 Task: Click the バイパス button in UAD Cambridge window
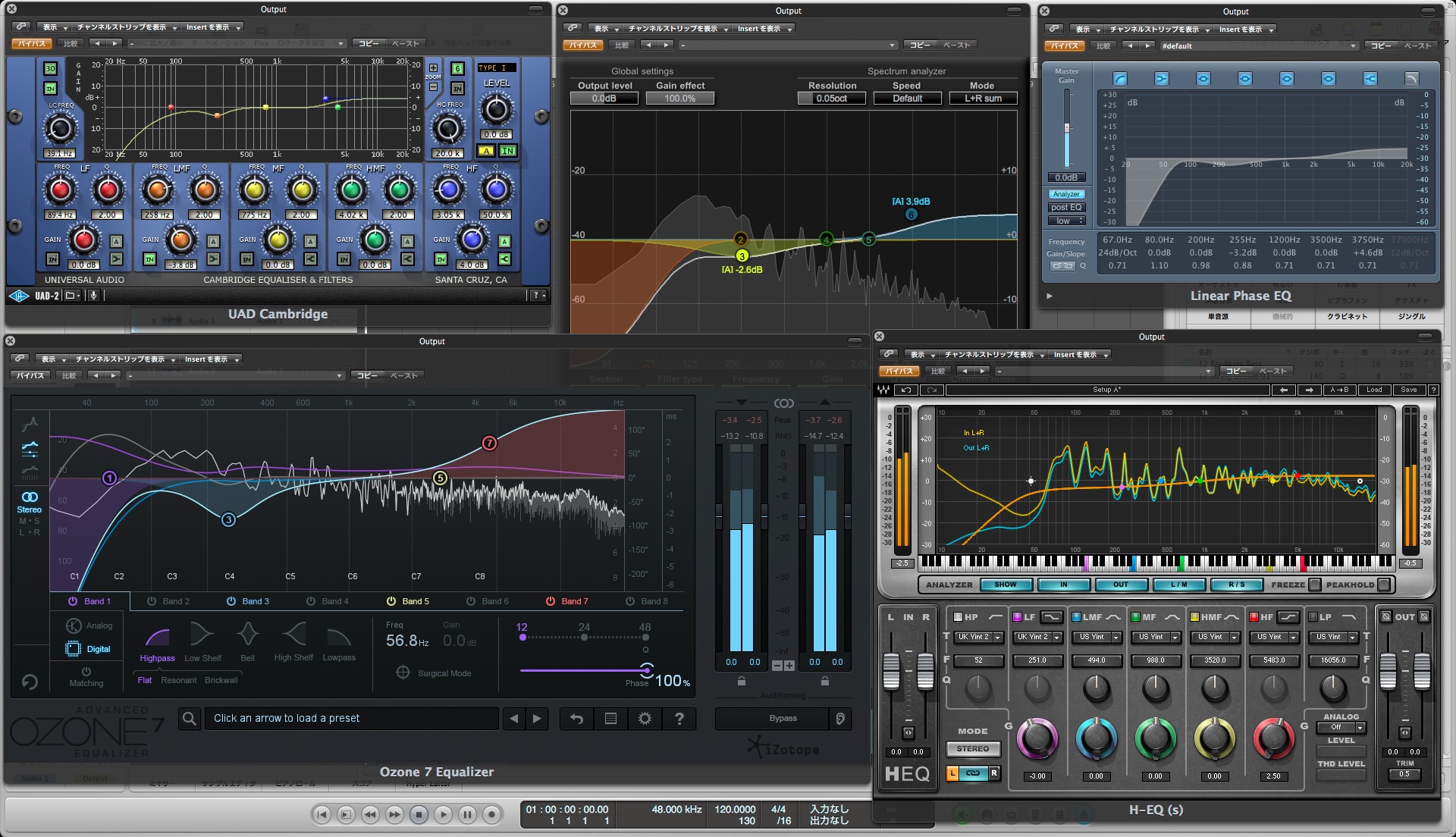pos(32,43)
